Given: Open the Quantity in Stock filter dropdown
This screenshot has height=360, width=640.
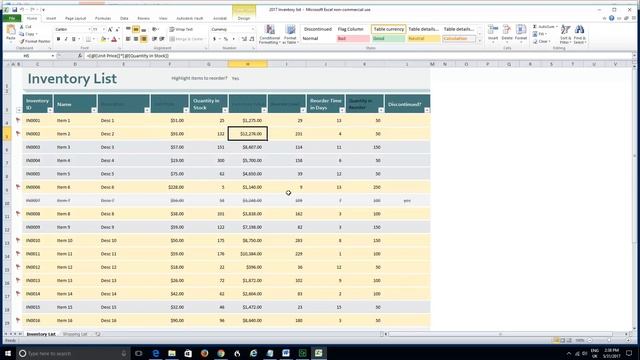Looking at the screenshot, I should pos(225,110).
